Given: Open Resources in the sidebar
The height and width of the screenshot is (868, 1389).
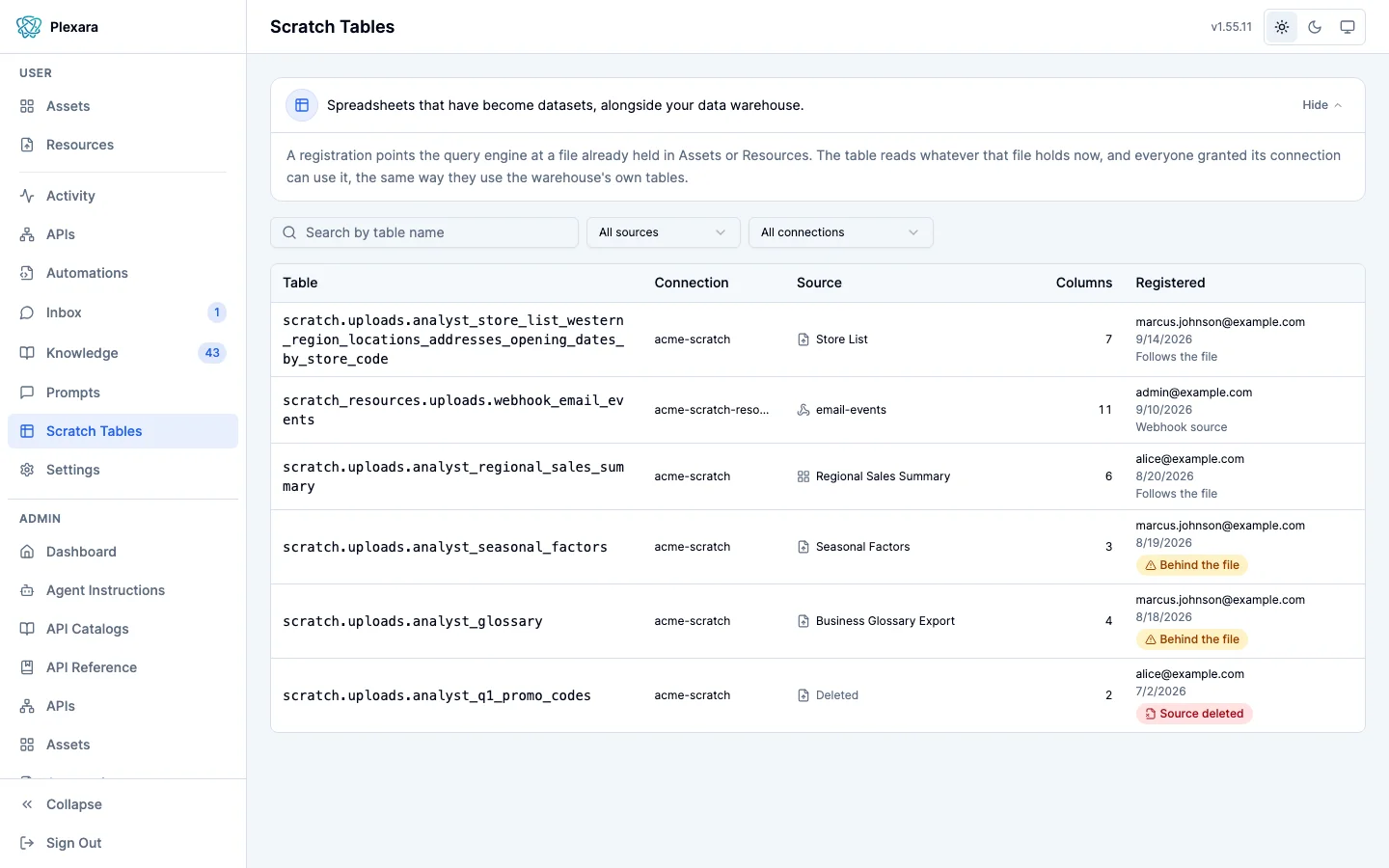Looking at the screenshot, I should click(123, 145).
